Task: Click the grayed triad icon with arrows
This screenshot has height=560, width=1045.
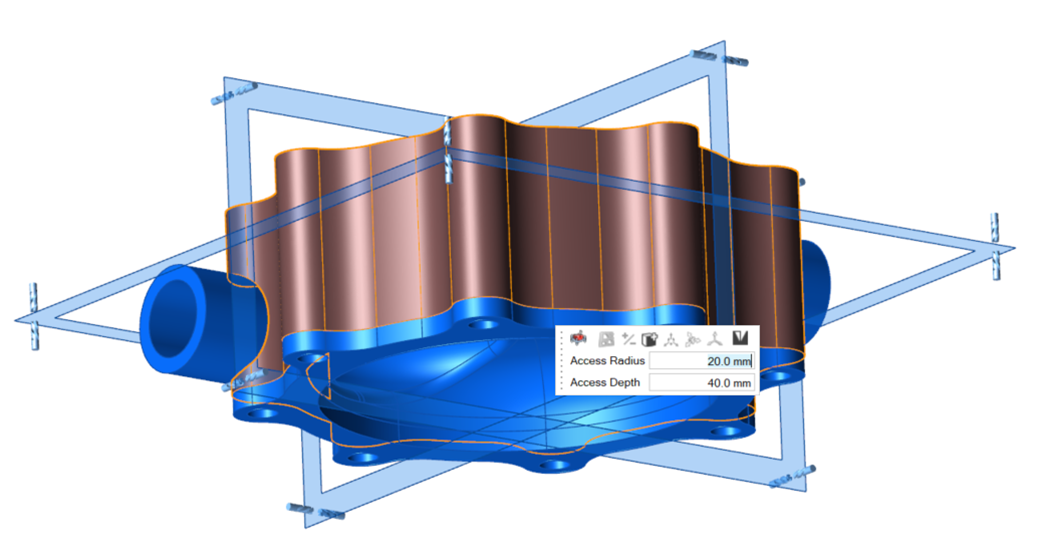Action: click(693, 339)
